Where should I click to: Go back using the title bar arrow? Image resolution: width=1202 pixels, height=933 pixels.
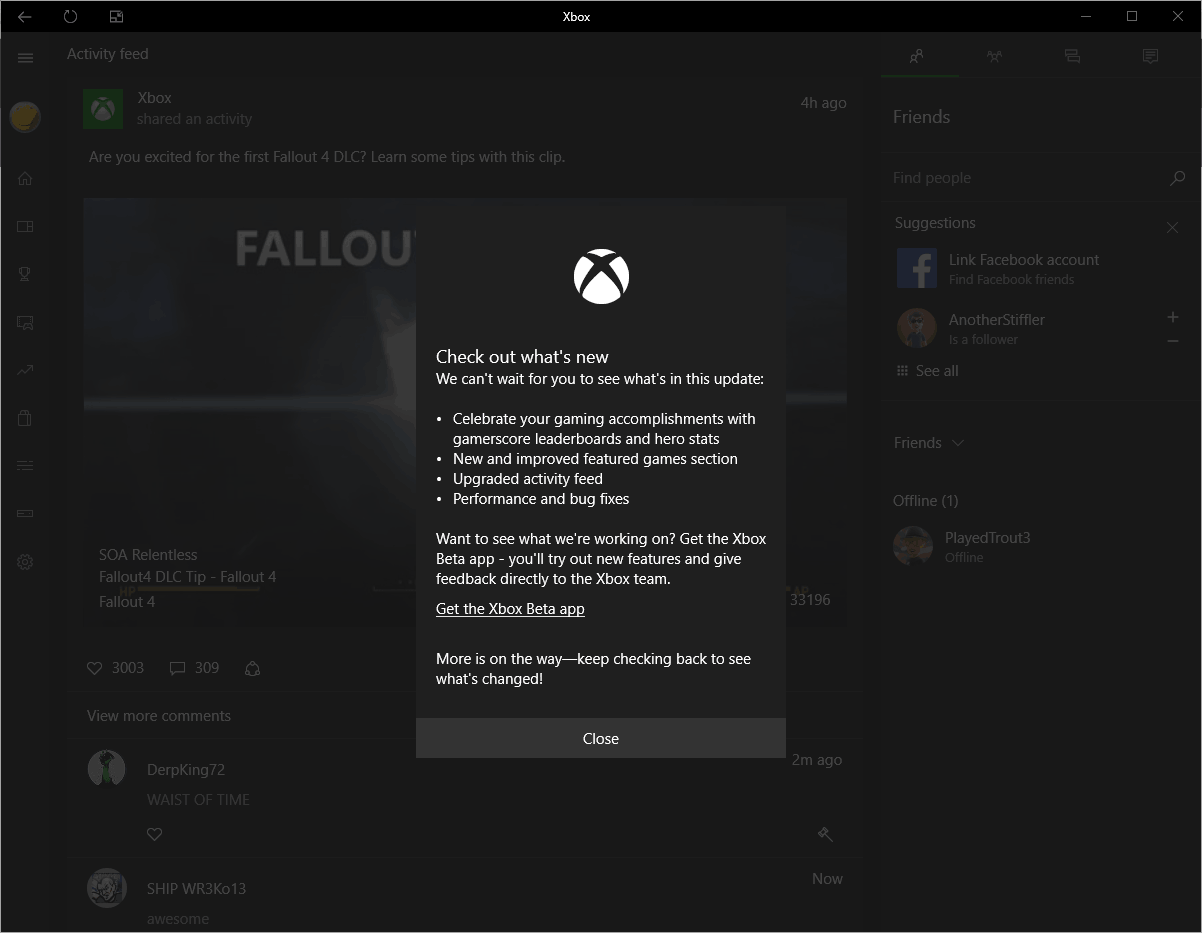point(25,16)
